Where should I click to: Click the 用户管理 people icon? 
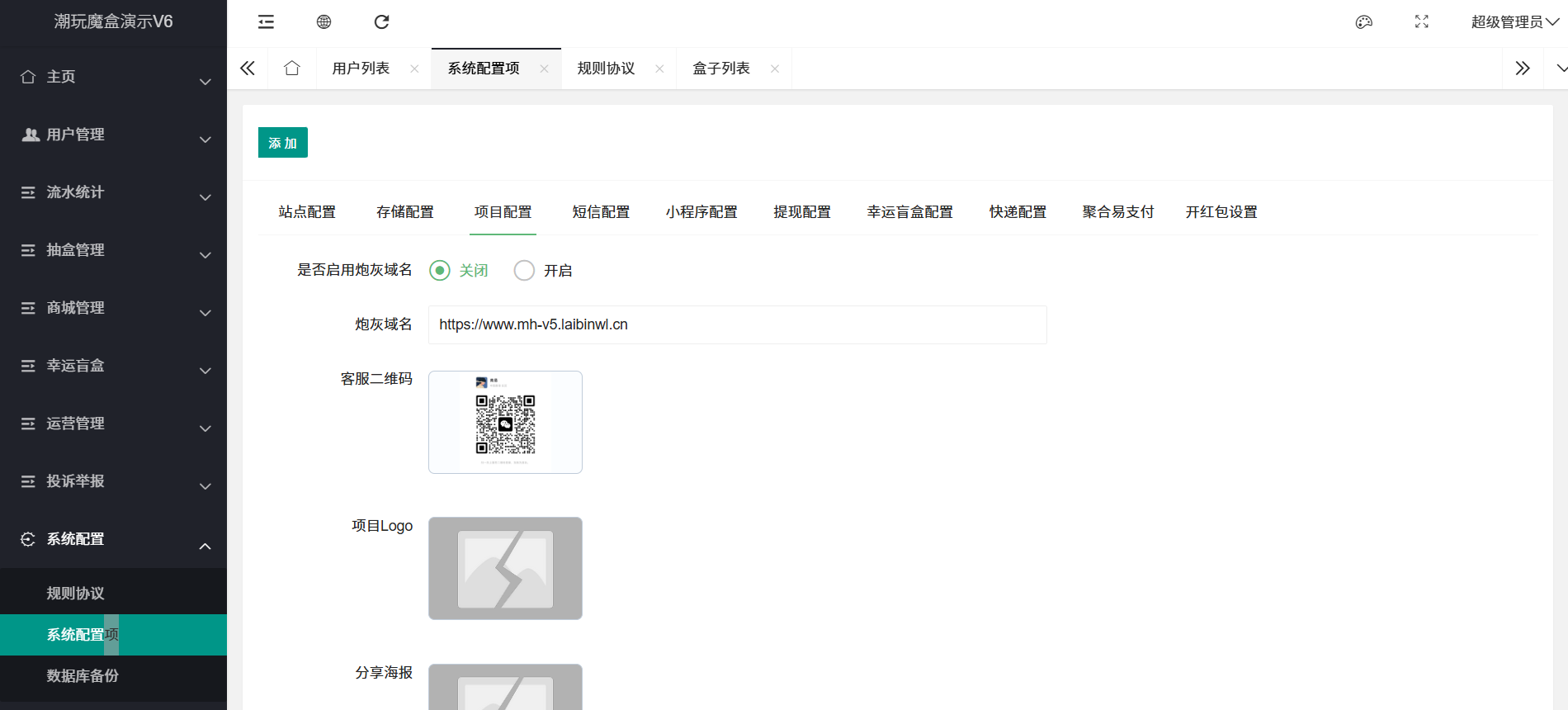tap(31, 135)
